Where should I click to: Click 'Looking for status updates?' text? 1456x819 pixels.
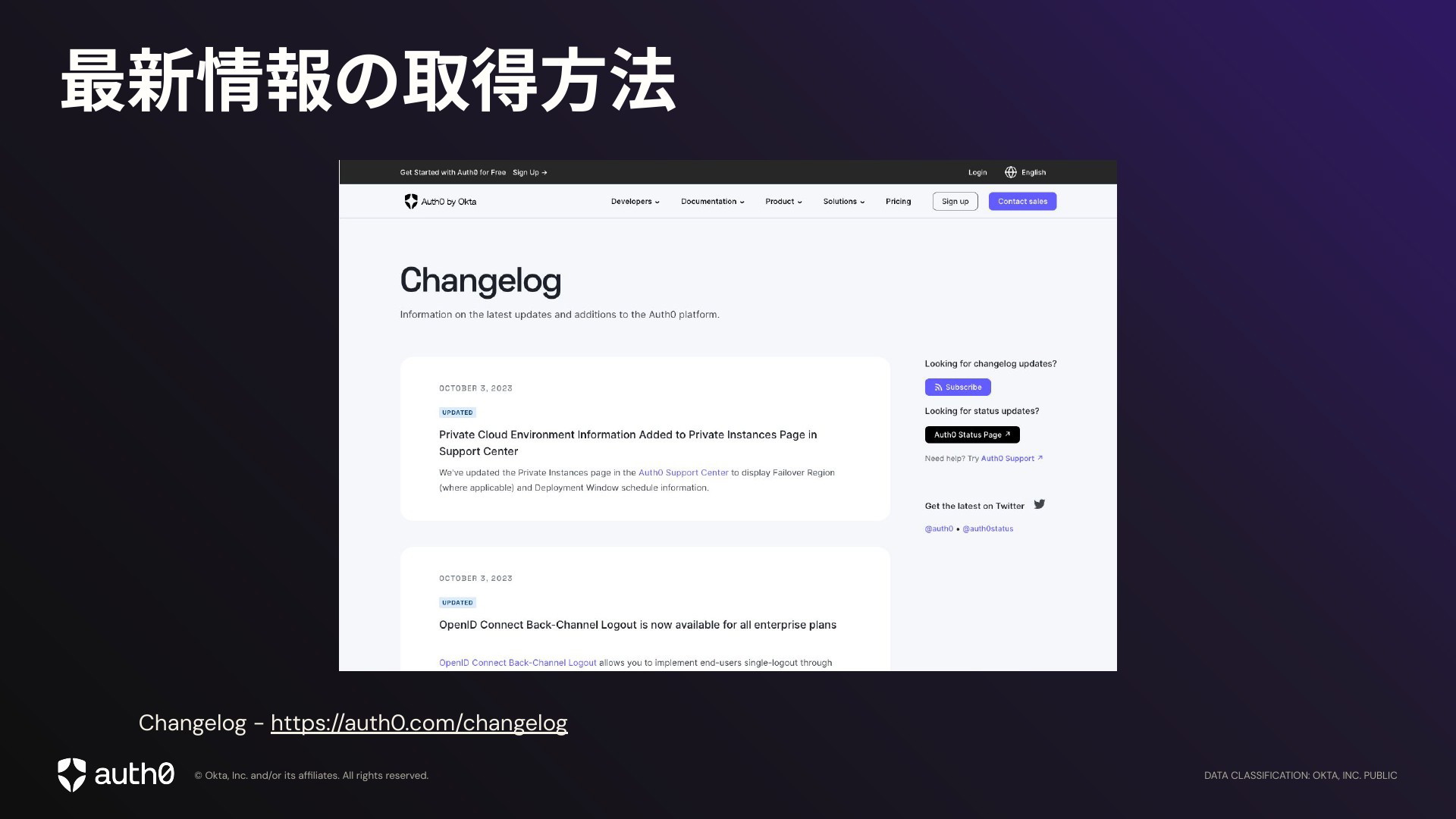(x=982, y=411)
